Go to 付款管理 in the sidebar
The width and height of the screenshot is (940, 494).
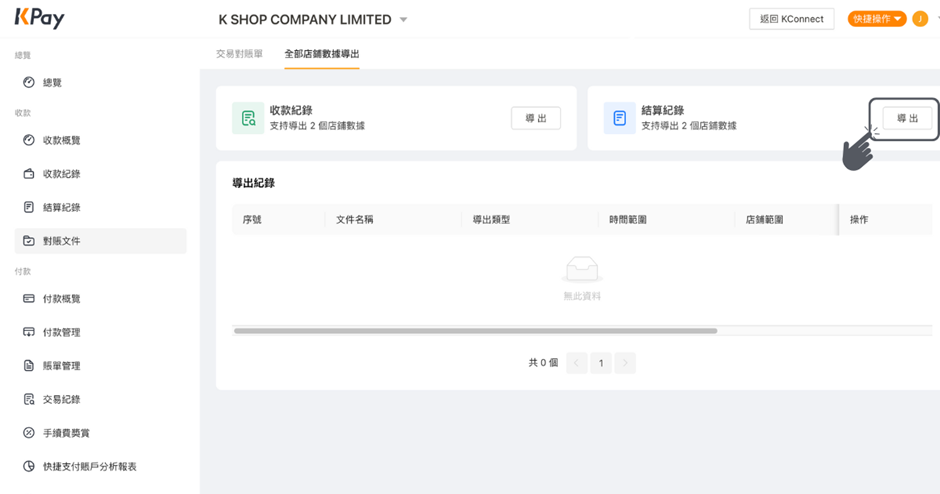pyautogui.click(x=101, y=332)
